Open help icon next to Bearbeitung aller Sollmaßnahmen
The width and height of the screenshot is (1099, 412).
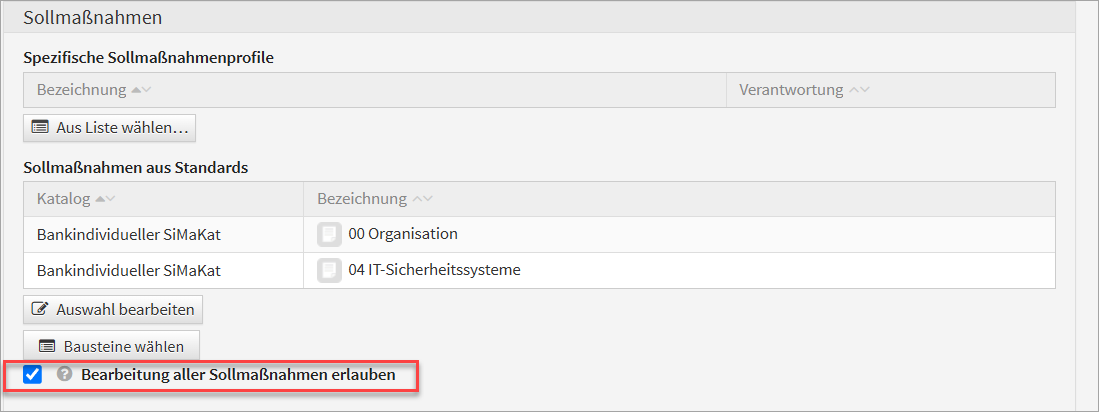[65, 375]
